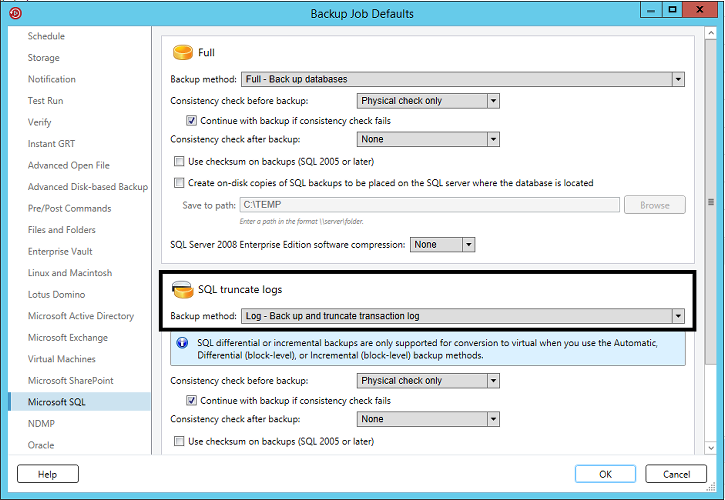Screen dimensions: 725x500
Task: Select Microsoft SQL category
Action: 80,402
